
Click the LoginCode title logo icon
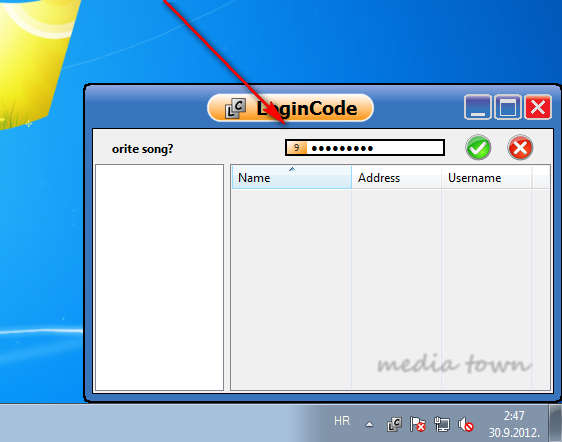tap(235, 108)
